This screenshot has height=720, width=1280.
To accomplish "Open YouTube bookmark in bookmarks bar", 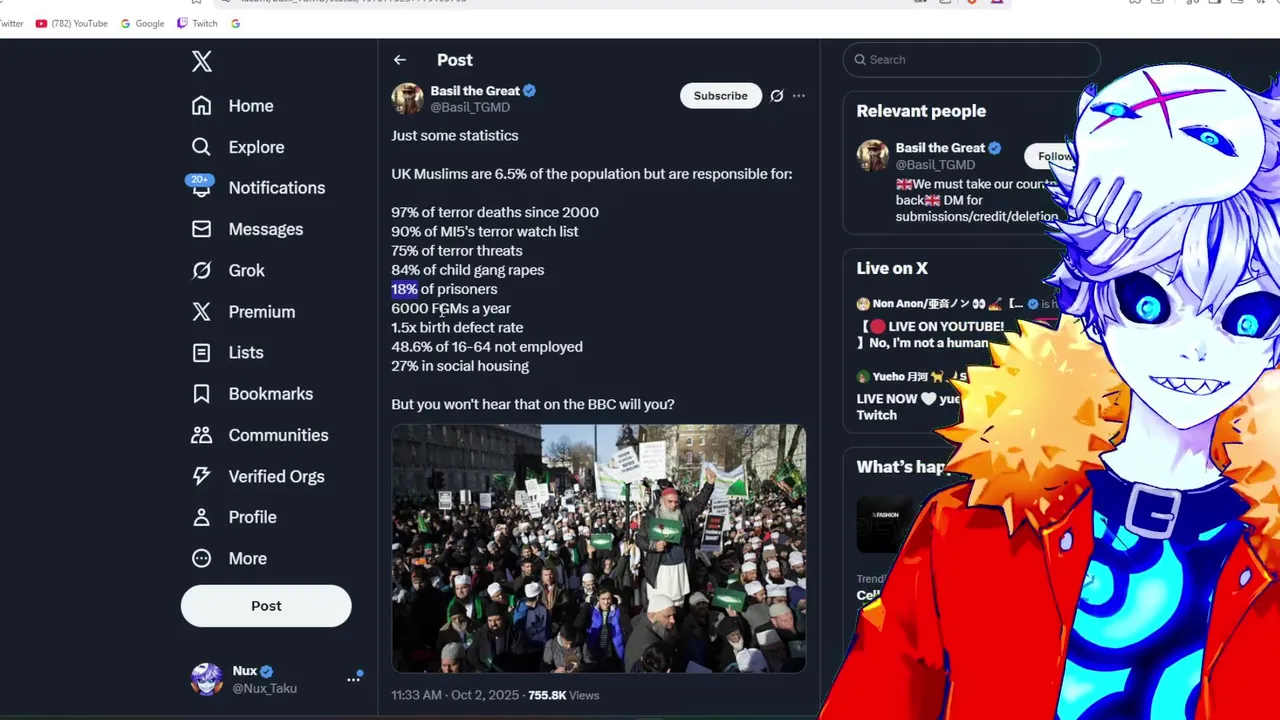I will click(x=71, y=23).
